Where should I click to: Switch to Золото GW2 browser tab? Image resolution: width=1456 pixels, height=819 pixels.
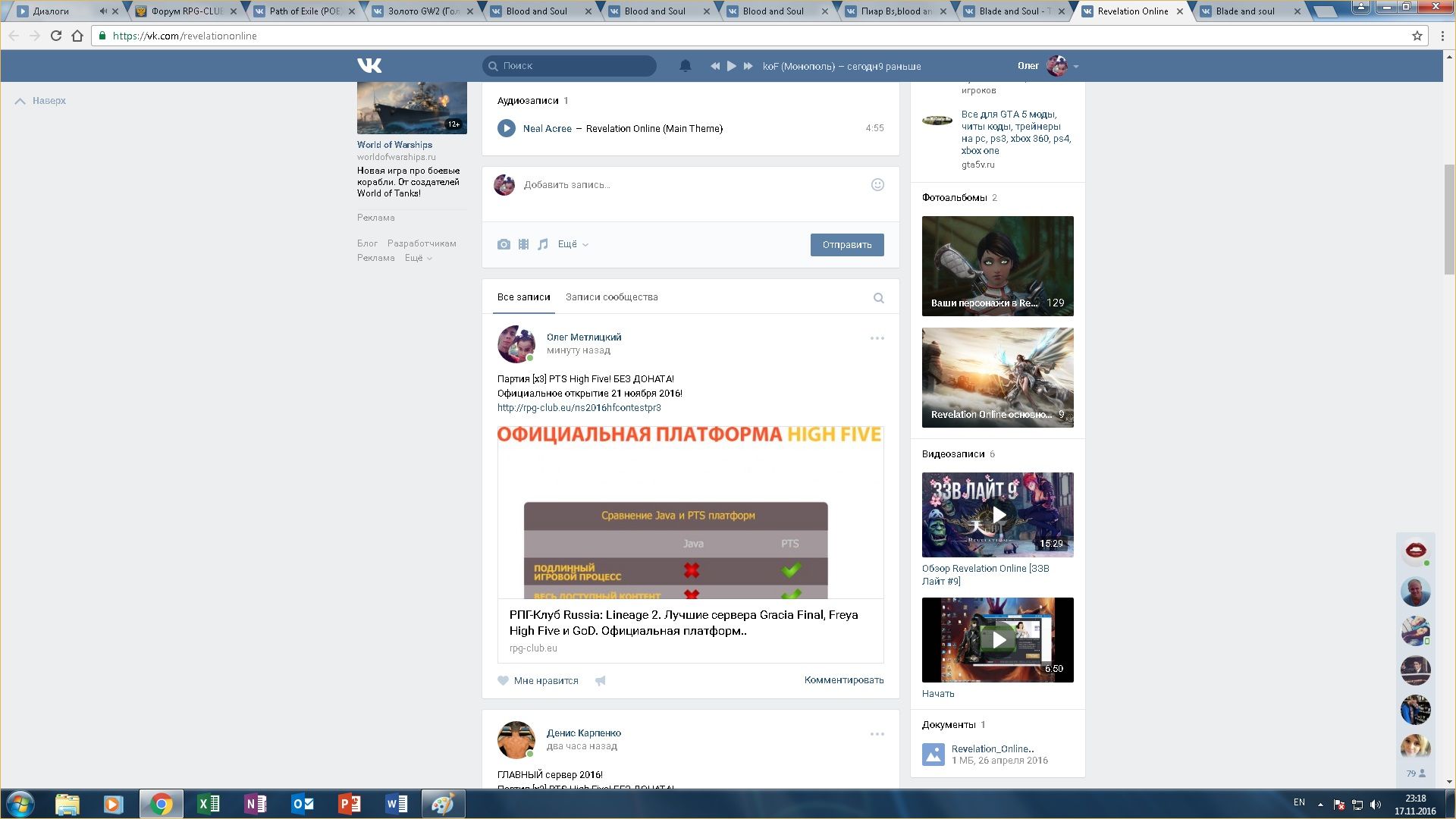pos(423,11)
